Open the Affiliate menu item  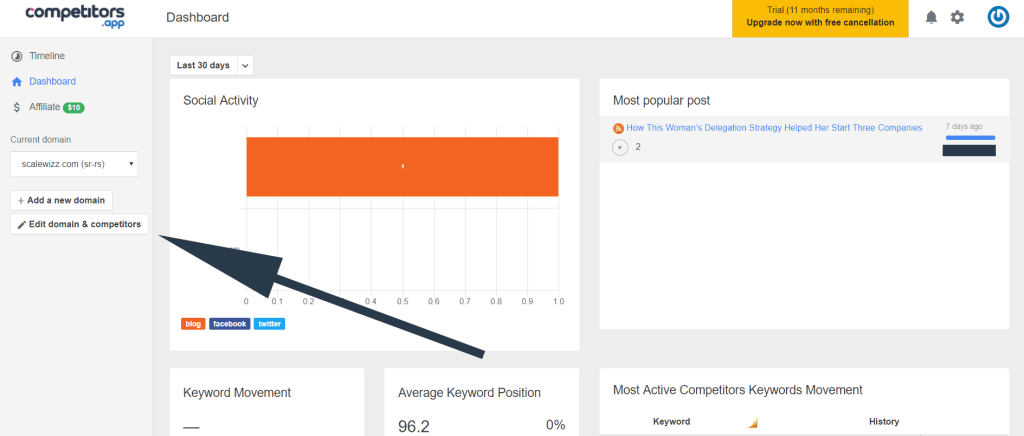[48, 107]
